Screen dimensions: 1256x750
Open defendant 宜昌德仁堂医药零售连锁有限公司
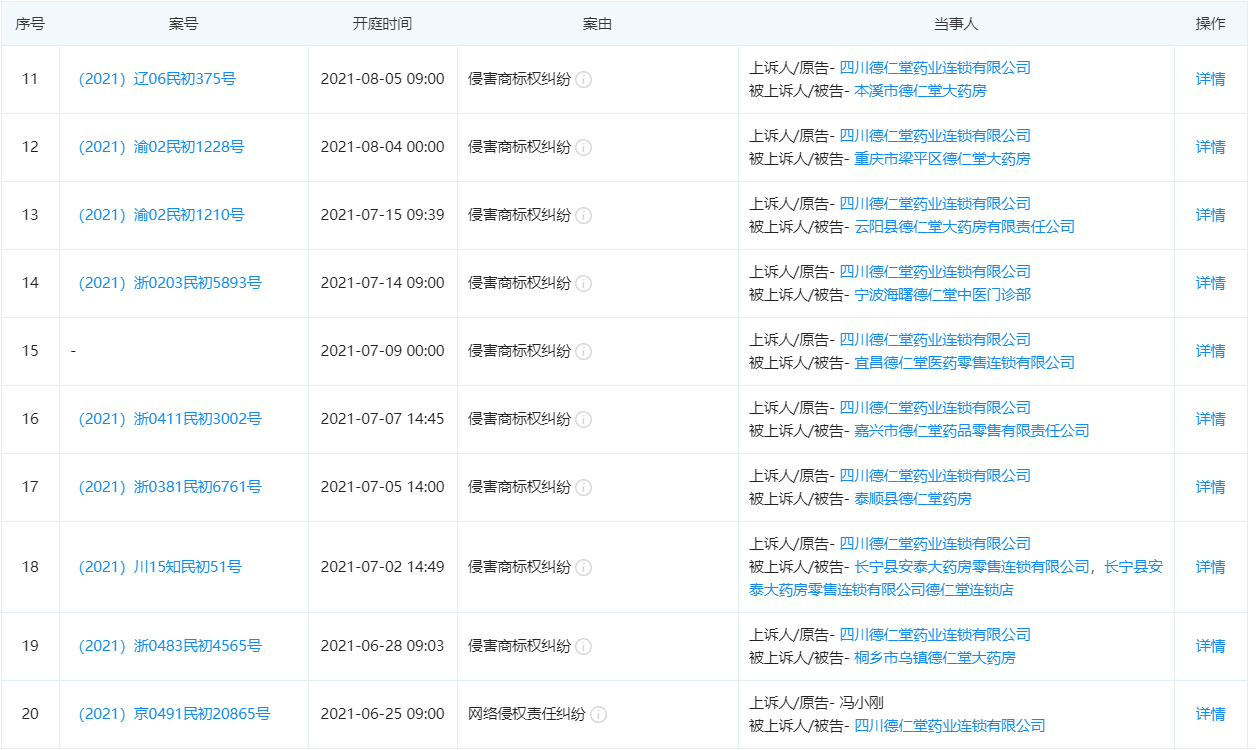[964, 363]
